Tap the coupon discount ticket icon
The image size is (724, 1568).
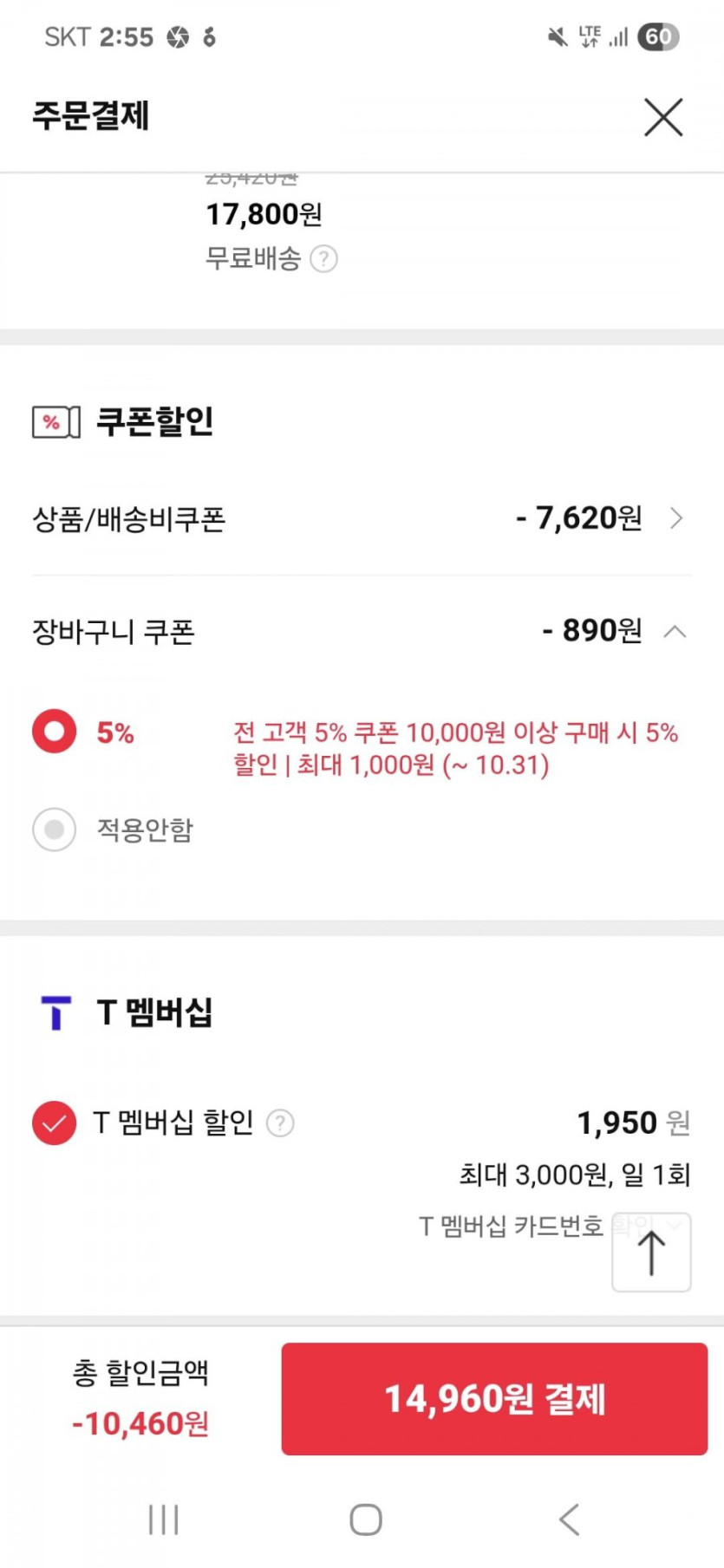(x=55, y=422)
